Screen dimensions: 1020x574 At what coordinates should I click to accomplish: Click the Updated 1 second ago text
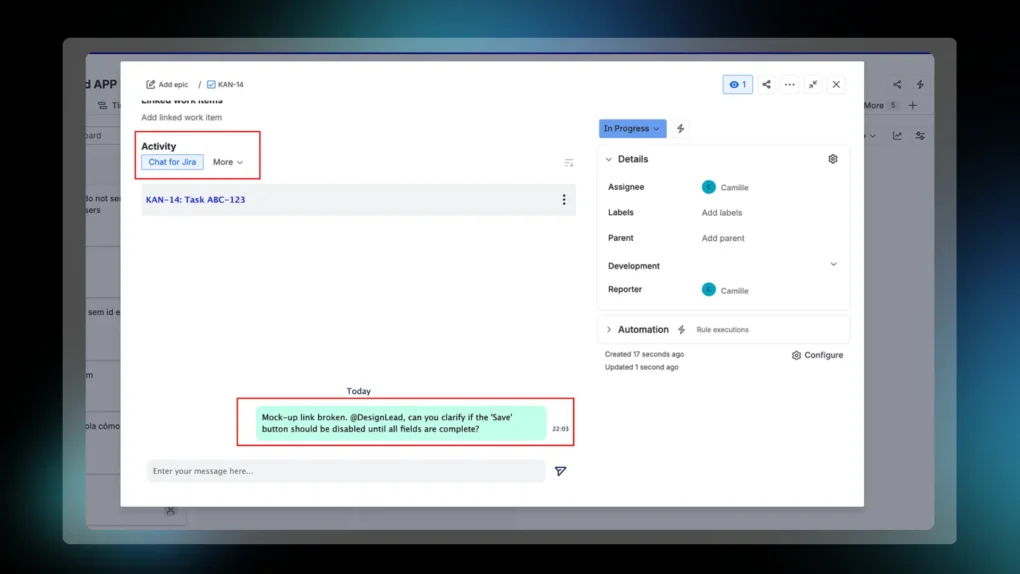click(641, 368)
